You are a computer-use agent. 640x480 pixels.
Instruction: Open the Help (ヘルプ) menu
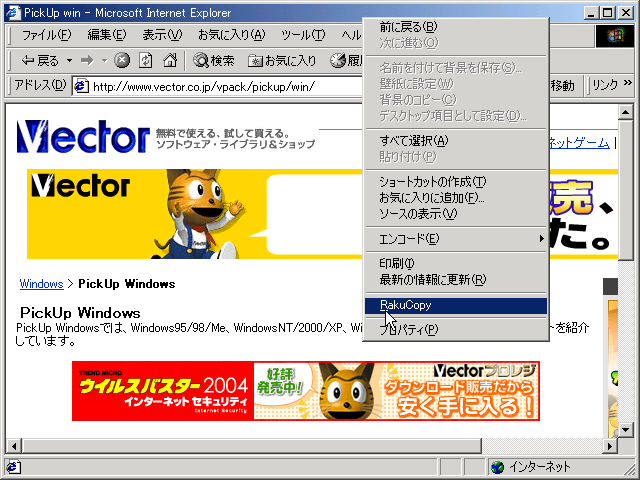(351, 35)
